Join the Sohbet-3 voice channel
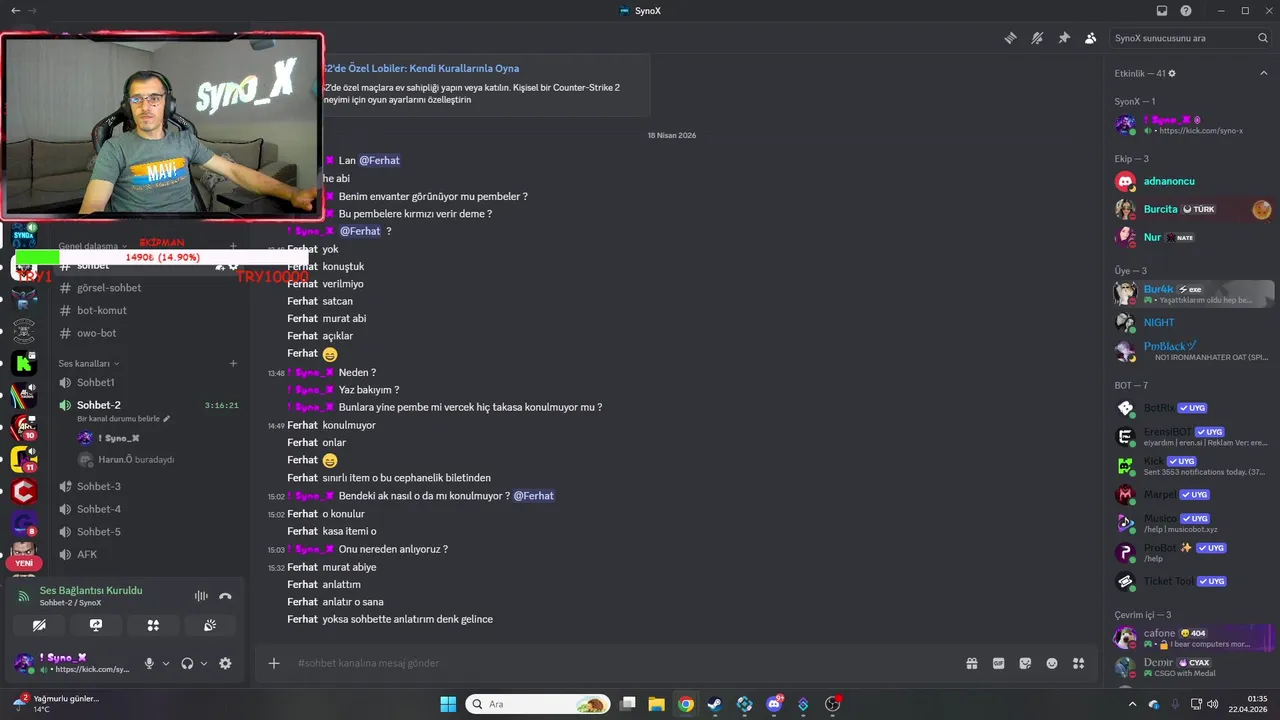Image resolution: width=1280 pixels, height=720 pixels. point(148,486)
